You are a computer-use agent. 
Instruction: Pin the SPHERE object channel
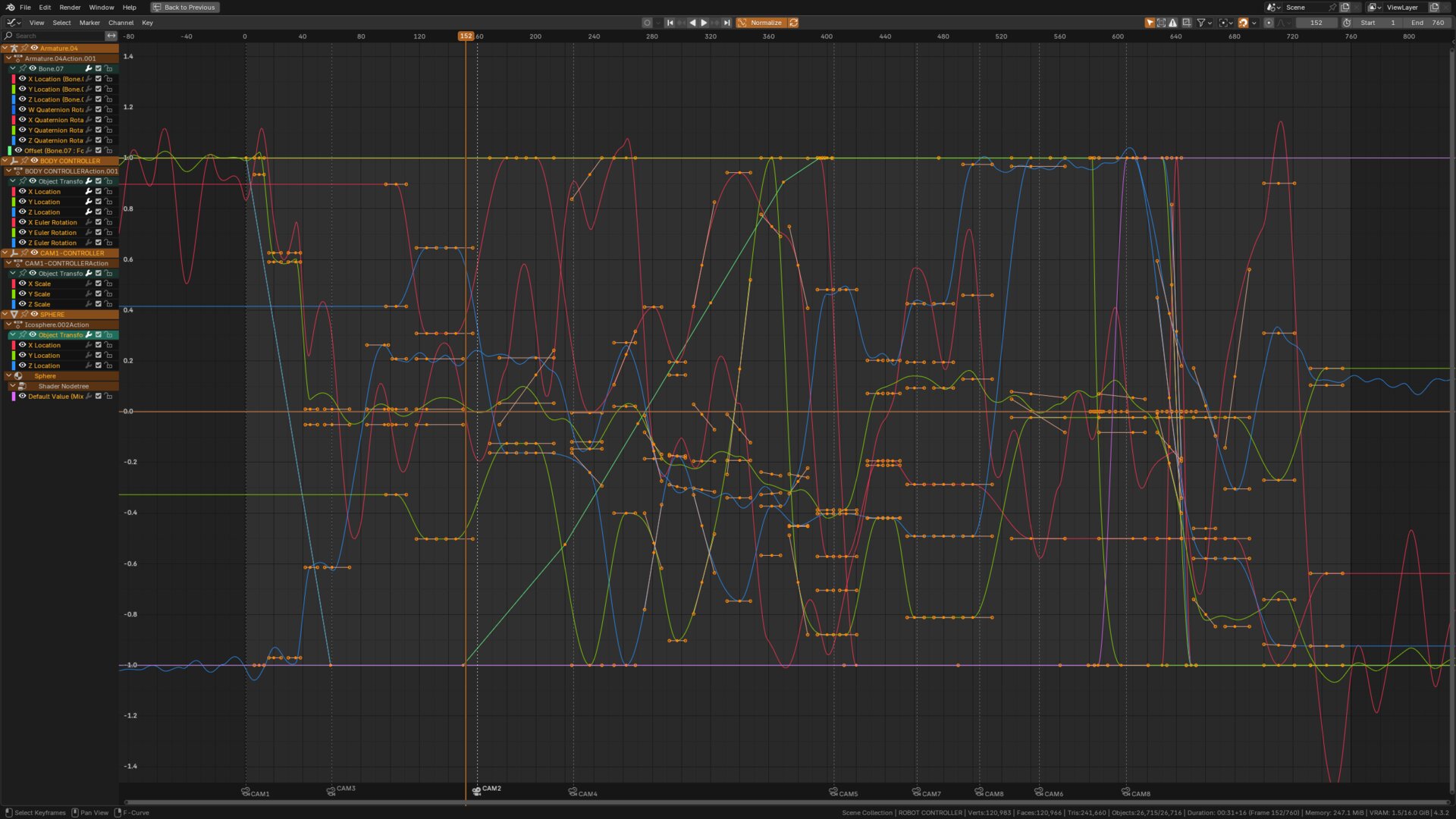click(24, 314)
